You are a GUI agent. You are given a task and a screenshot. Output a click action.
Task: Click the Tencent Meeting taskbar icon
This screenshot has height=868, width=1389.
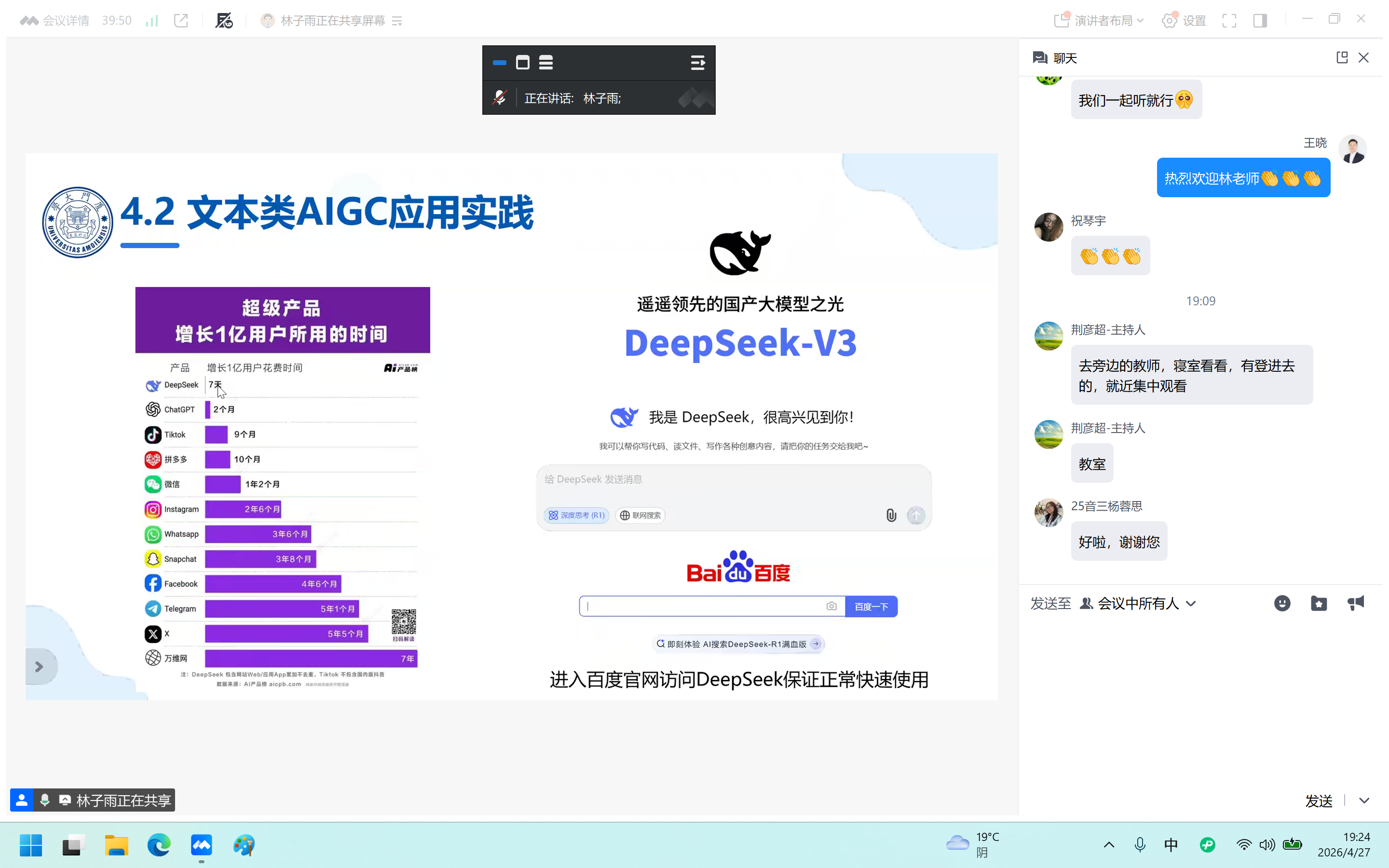(202, 845)
